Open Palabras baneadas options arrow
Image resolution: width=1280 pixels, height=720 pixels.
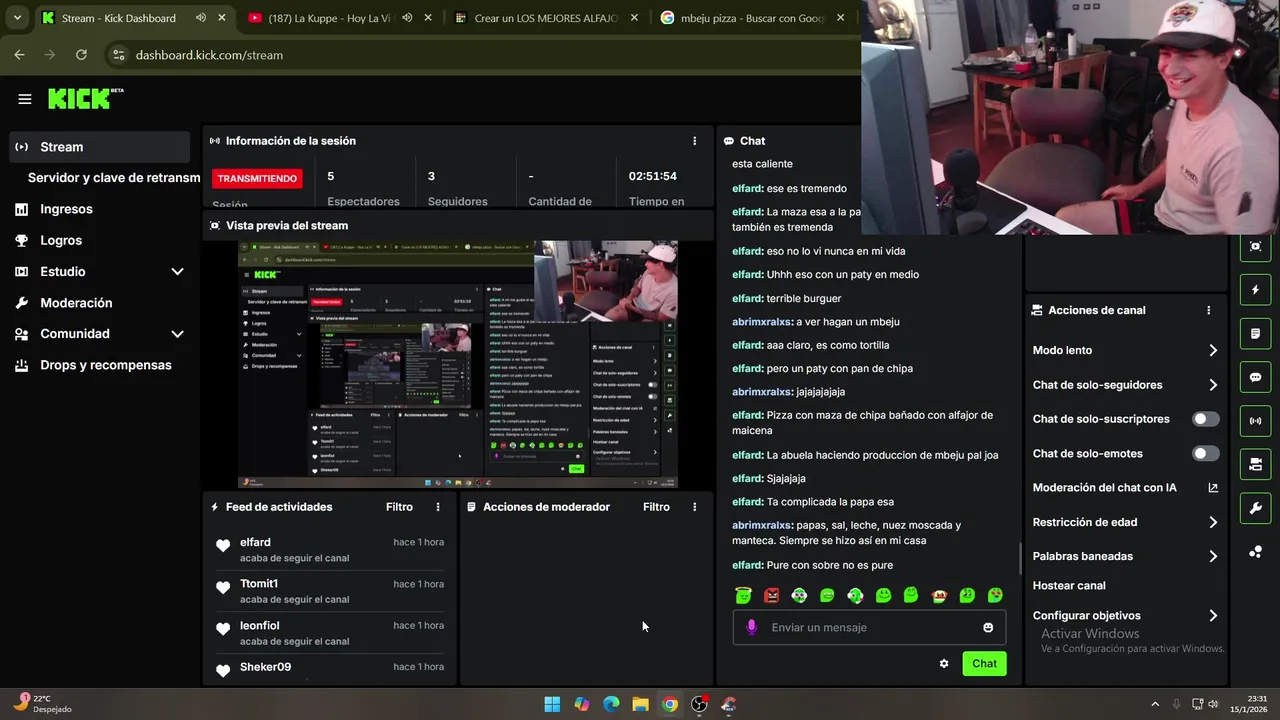tap(1212, 556)
